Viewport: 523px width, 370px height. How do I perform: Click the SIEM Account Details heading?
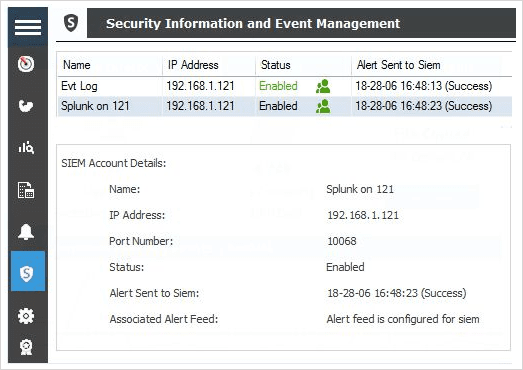(x=113, y=163)
